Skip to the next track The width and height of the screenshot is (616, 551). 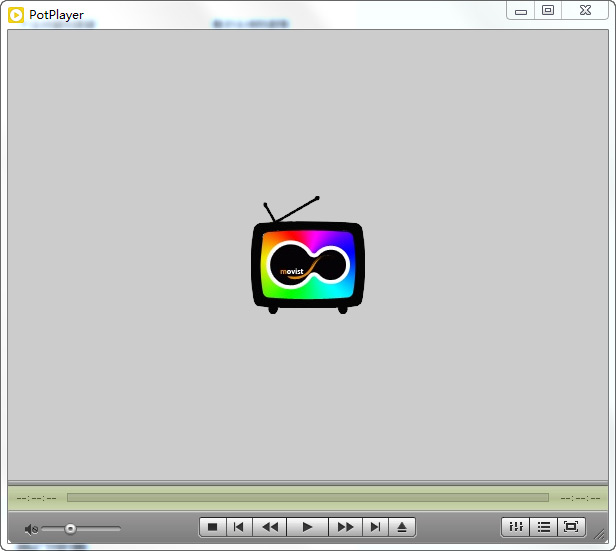[375, 527]
